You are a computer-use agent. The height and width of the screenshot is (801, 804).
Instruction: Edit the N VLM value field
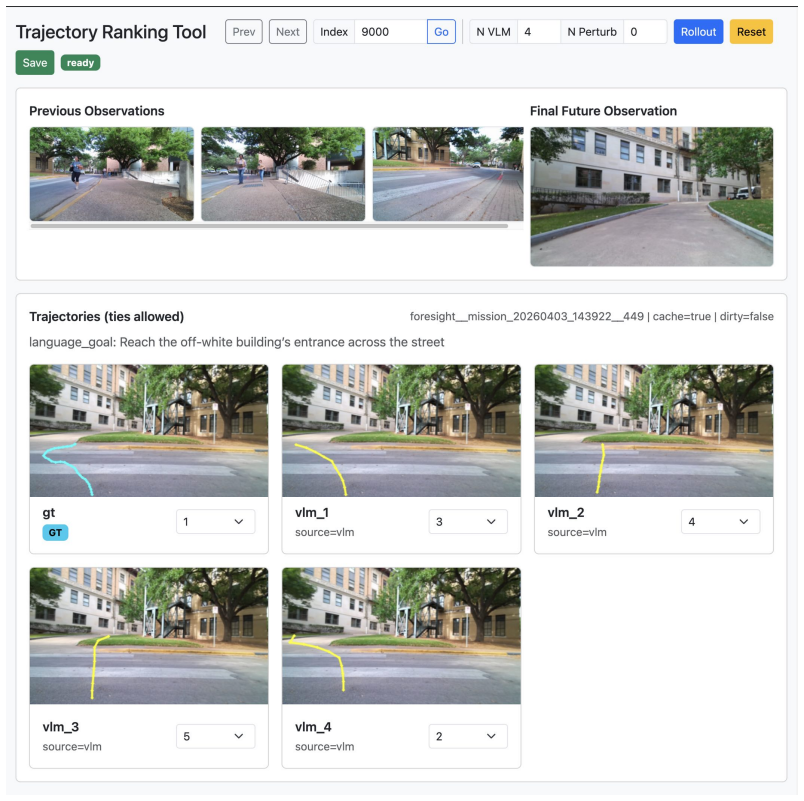[538, 32]
